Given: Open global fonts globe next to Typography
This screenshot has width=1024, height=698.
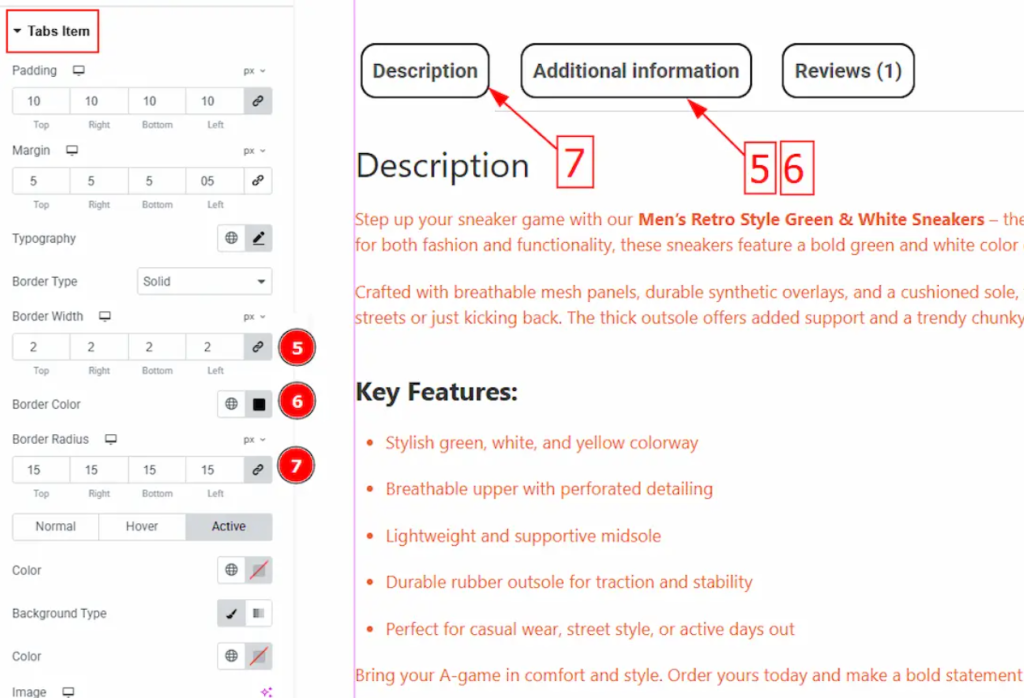Looking at the screenshot, I should tap(231, 238).
